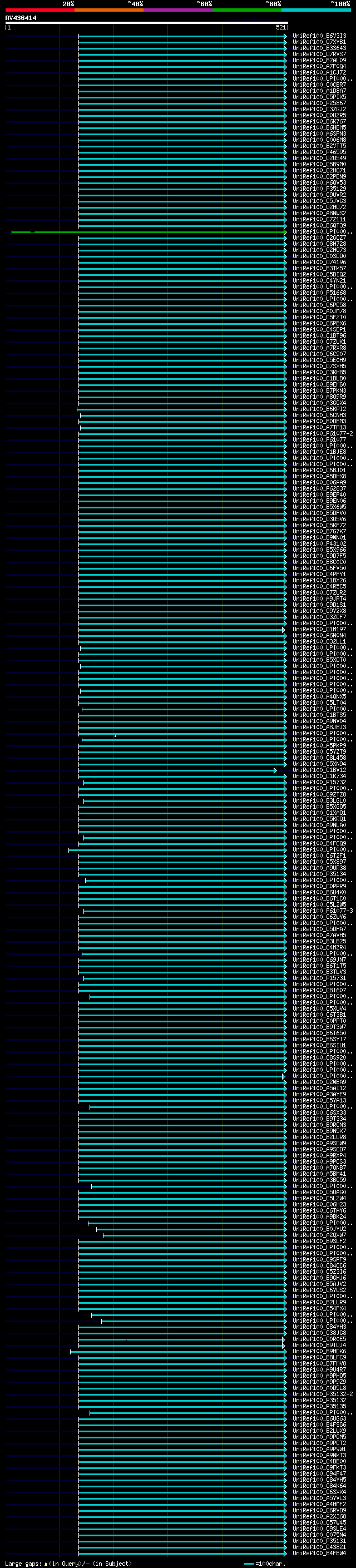Click the short arrow marker on the C1BV12 row
Screen dimensions: 356x1568
(x=275, y=770)
